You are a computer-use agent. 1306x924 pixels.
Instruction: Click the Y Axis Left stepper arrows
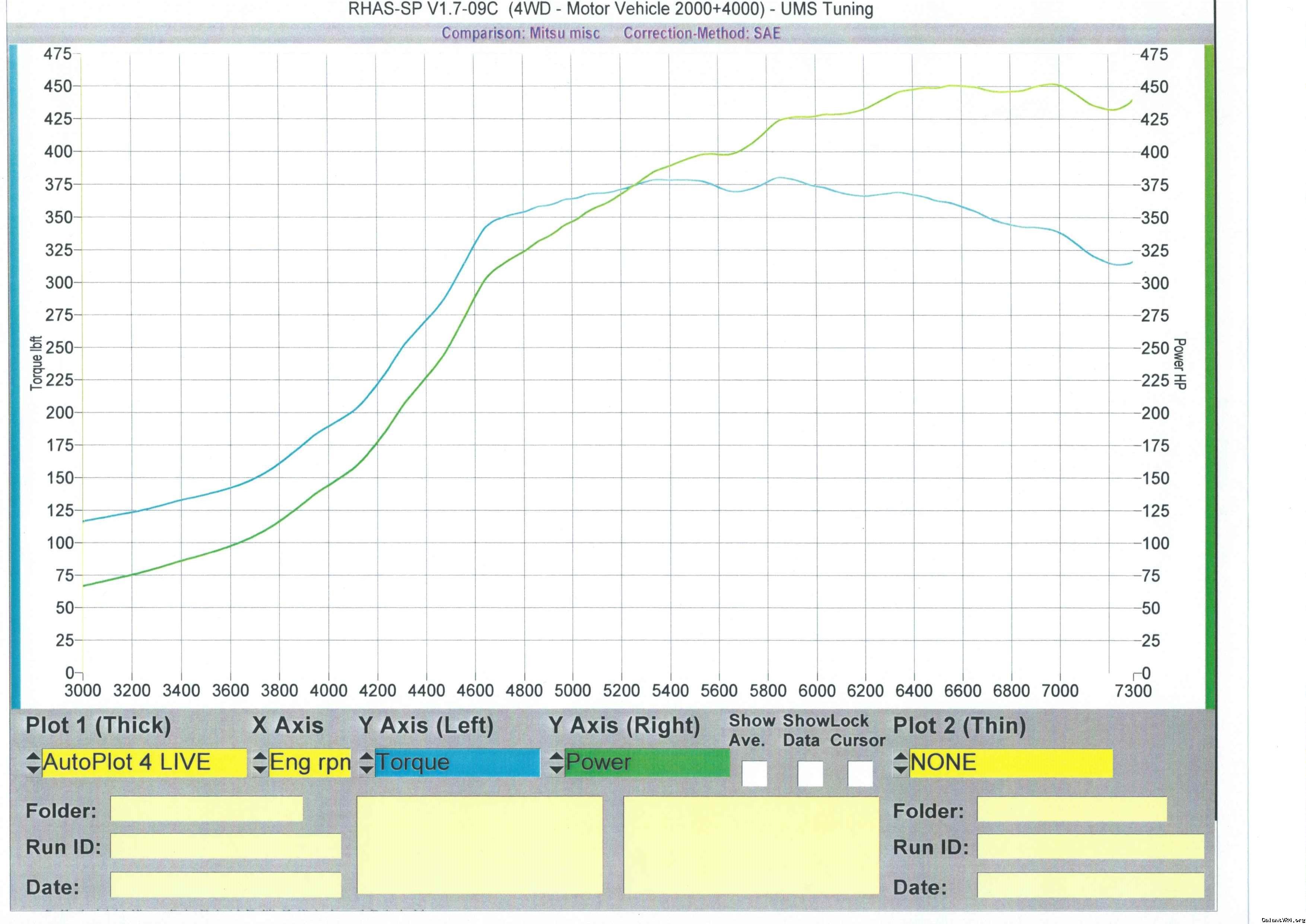(367, 763)
